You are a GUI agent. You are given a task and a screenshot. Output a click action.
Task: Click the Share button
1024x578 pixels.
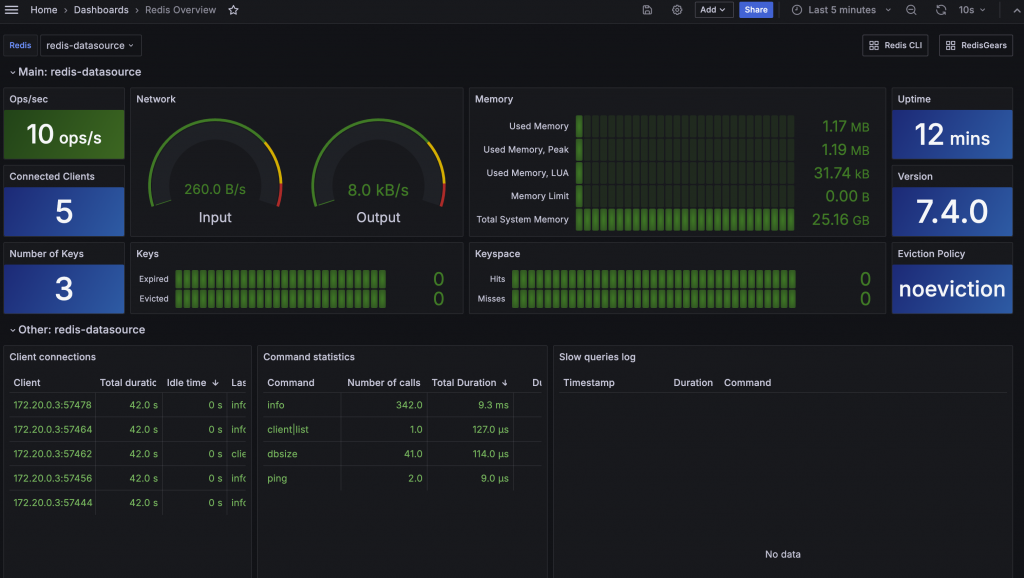point(756,10)
